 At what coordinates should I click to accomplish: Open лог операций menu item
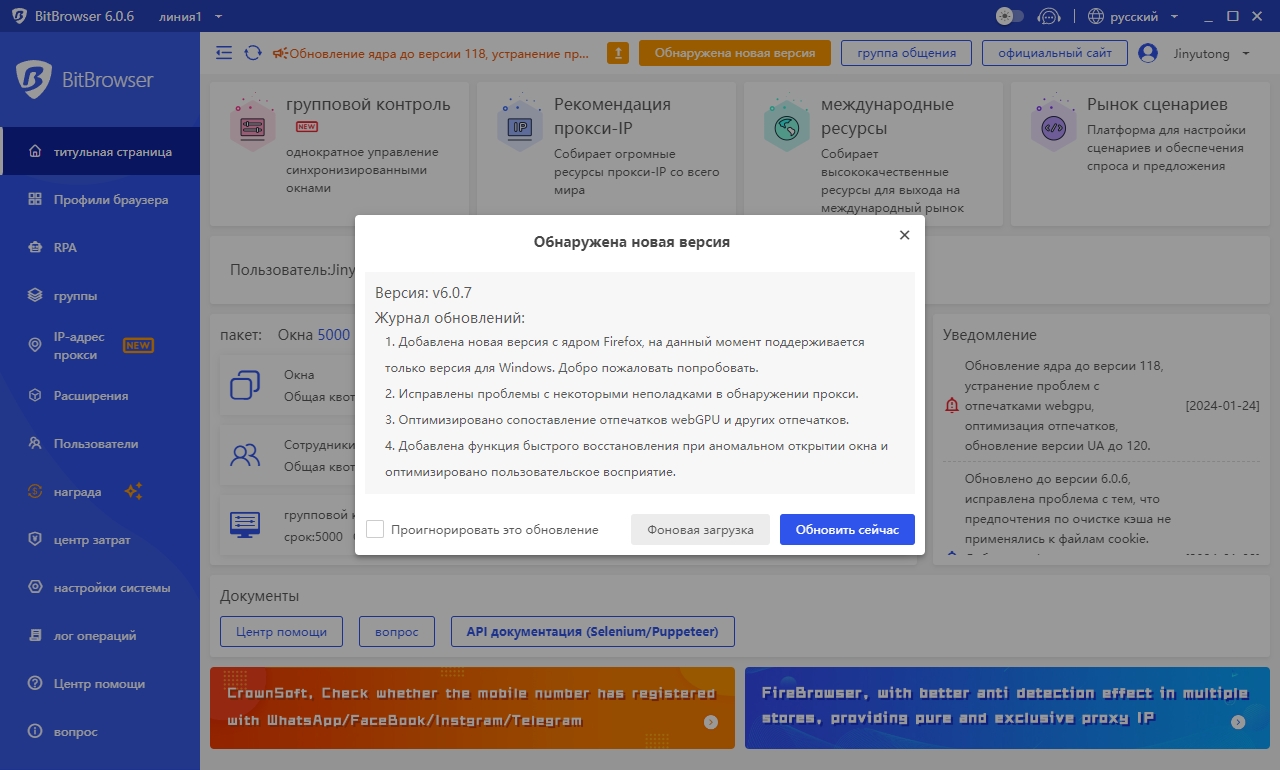click(x=100, y=636)
